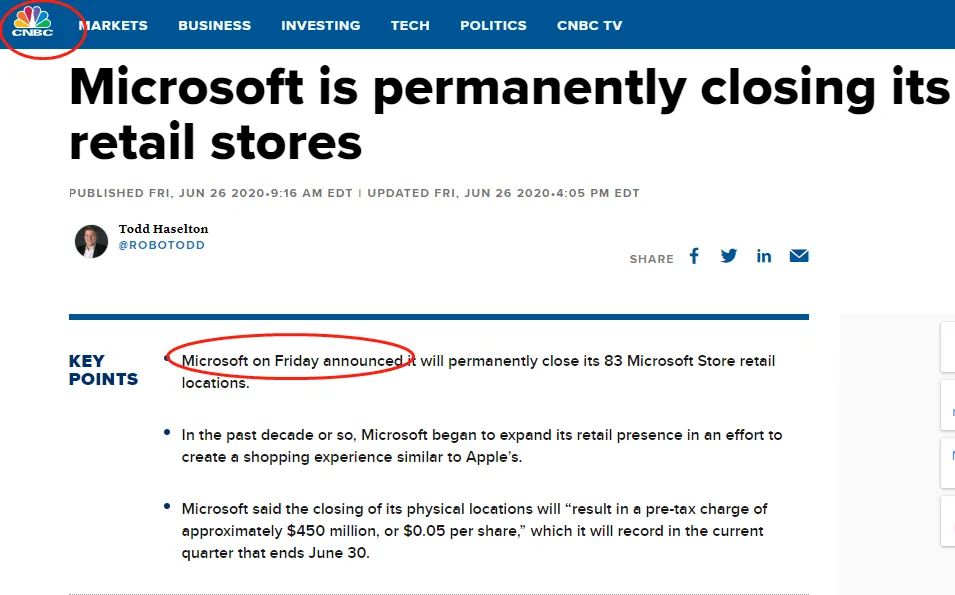Click the bullet about Apple's shopping experience

pyautogui.click(x=481, y=446)
